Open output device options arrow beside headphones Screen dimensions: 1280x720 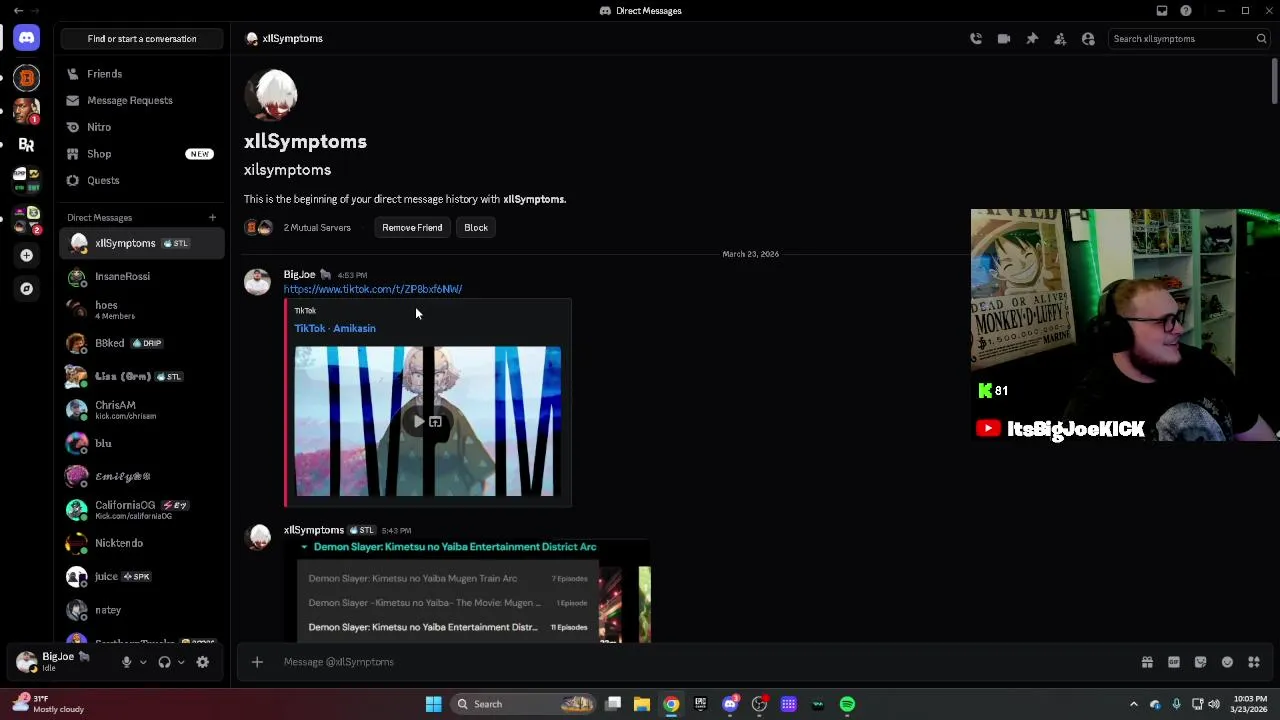click(x=181, y=662)
